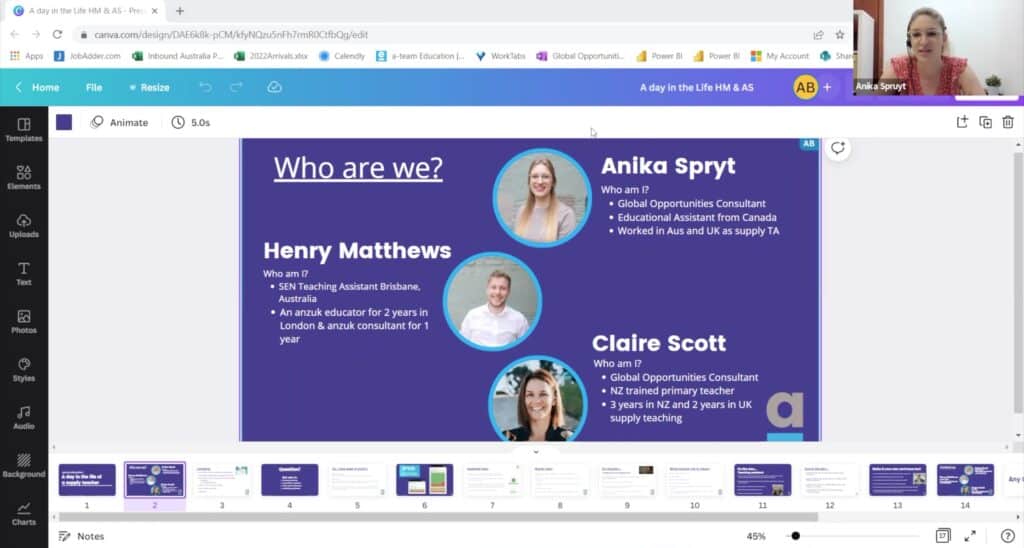Screen dimensions: 1024x548
Task: Open the Audio panel
Action: (x=23, y=417)
